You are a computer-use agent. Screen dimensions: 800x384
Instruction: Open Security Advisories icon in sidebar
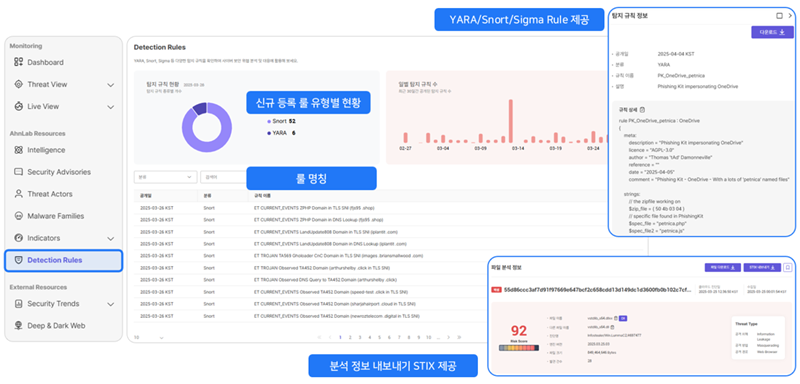pyautogui.click(x=18, y=172)
